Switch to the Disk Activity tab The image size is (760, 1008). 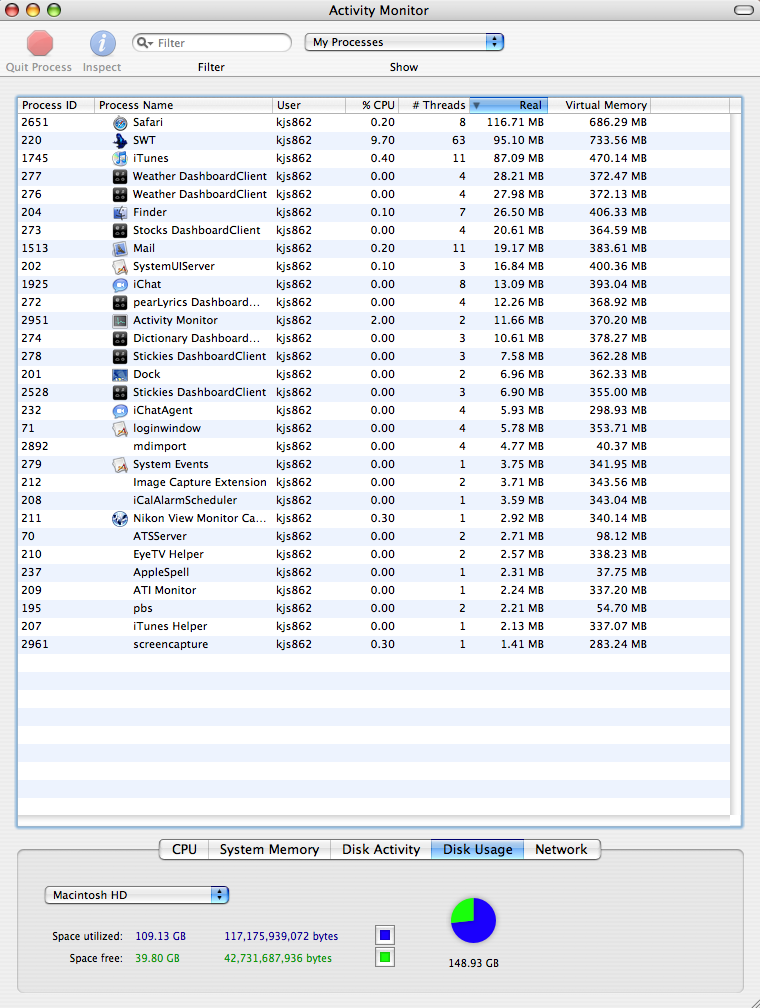coord(381,849)
